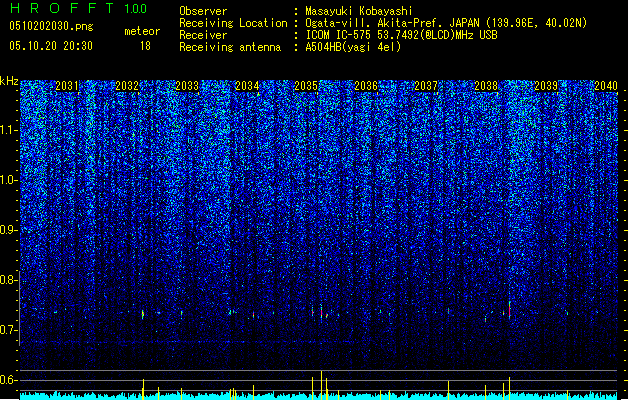This screenshot has width=629, height=400.
Task: Click the 2032 time marker
Action: [127, 86]
